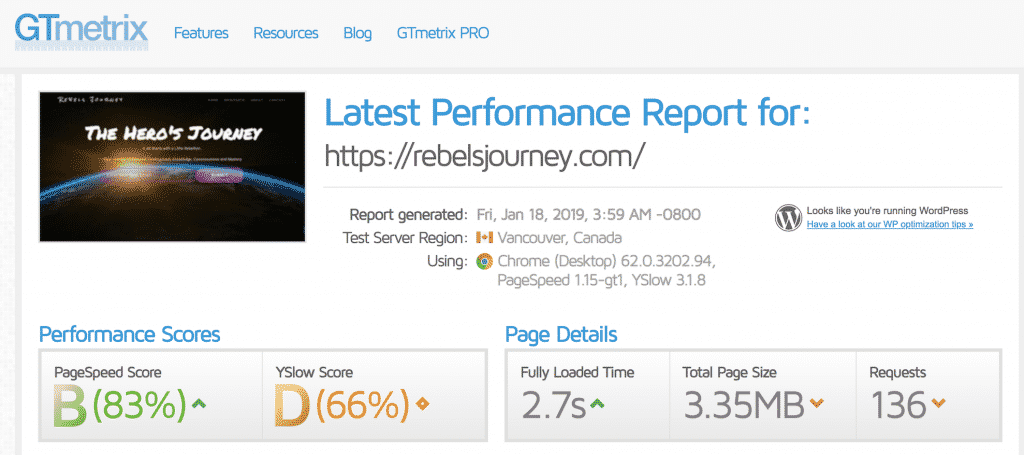This screenshot has width=1024, height=455.
Task: Click the orange diamond beside YSlow score
Action: [x=423, y=405]
